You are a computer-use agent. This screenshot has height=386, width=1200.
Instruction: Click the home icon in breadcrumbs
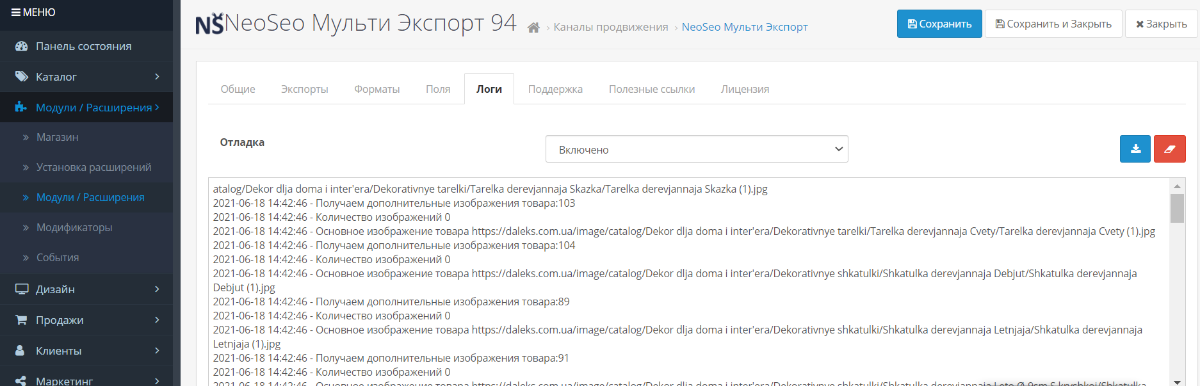point(535,27)
